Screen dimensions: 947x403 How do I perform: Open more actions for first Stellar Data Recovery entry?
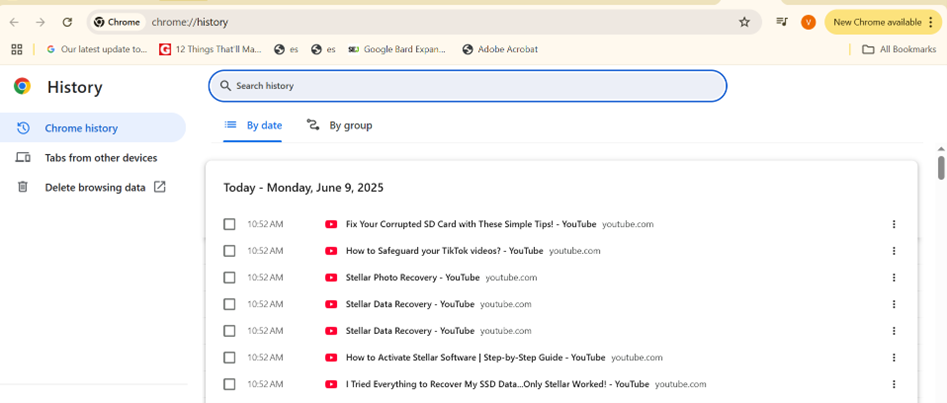[x=894, y=304]
